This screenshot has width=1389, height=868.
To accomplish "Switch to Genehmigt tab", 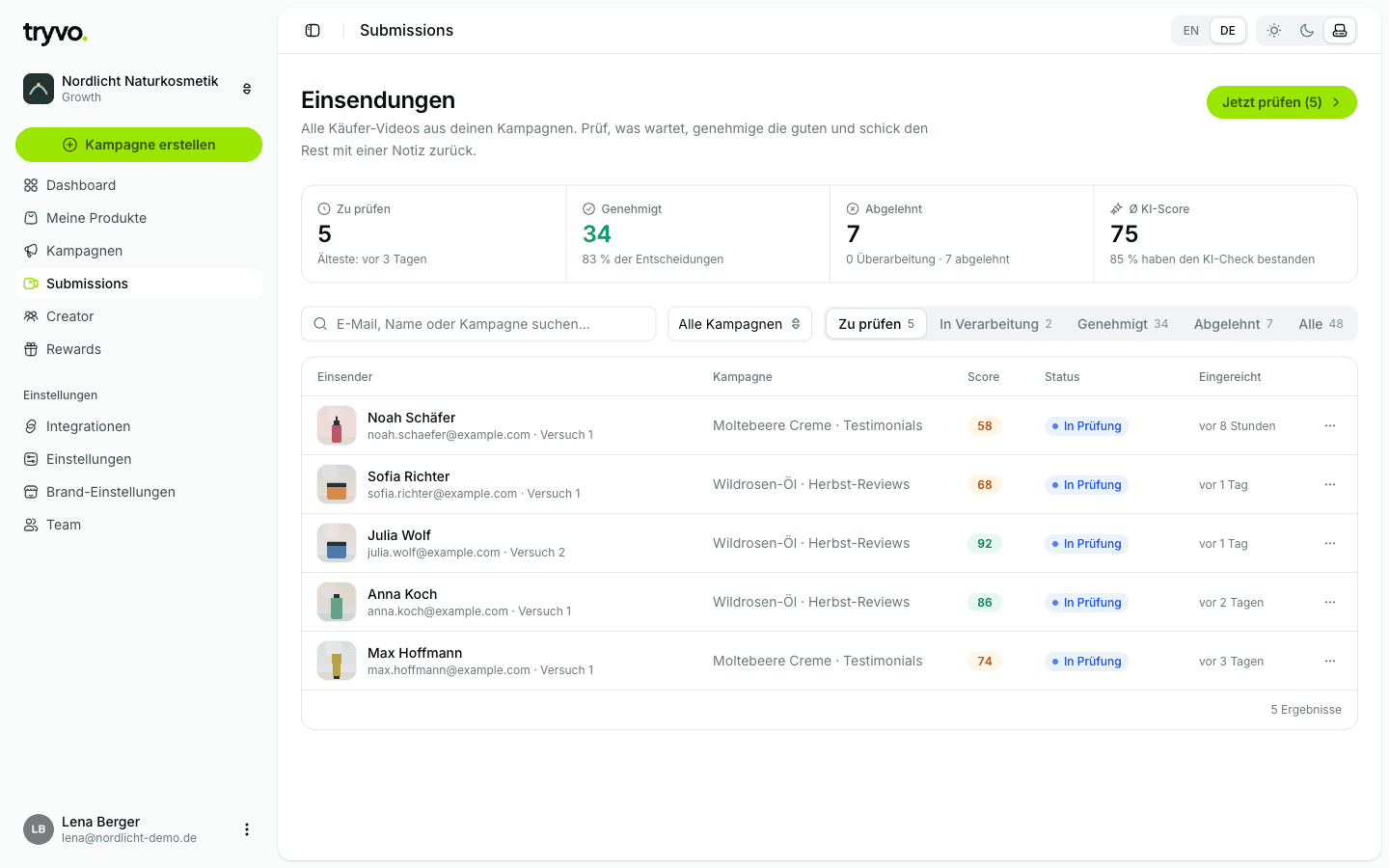I will point(1123,324).
